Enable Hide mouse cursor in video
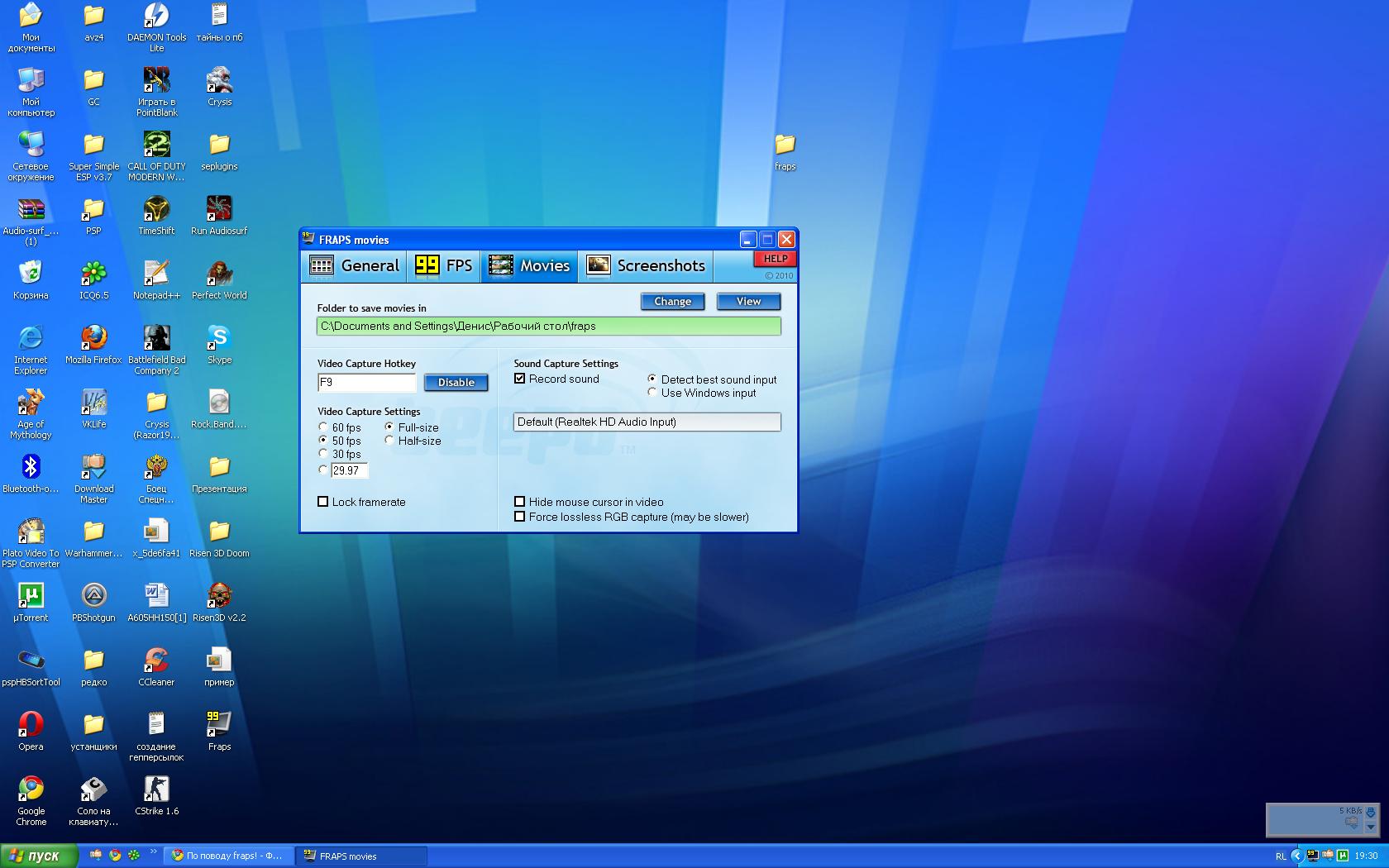This screenshot has width=1389, height=868. point(520,502)
